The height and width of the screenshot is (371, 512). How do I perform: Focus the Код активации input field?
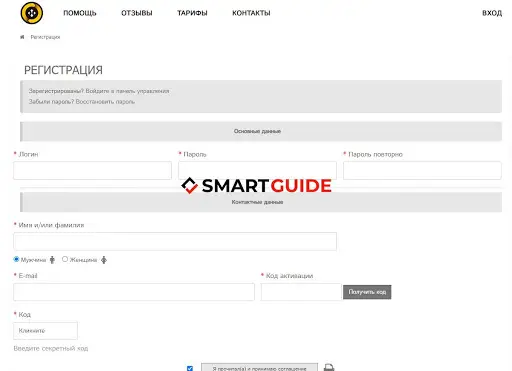click(x=301, y=292)
